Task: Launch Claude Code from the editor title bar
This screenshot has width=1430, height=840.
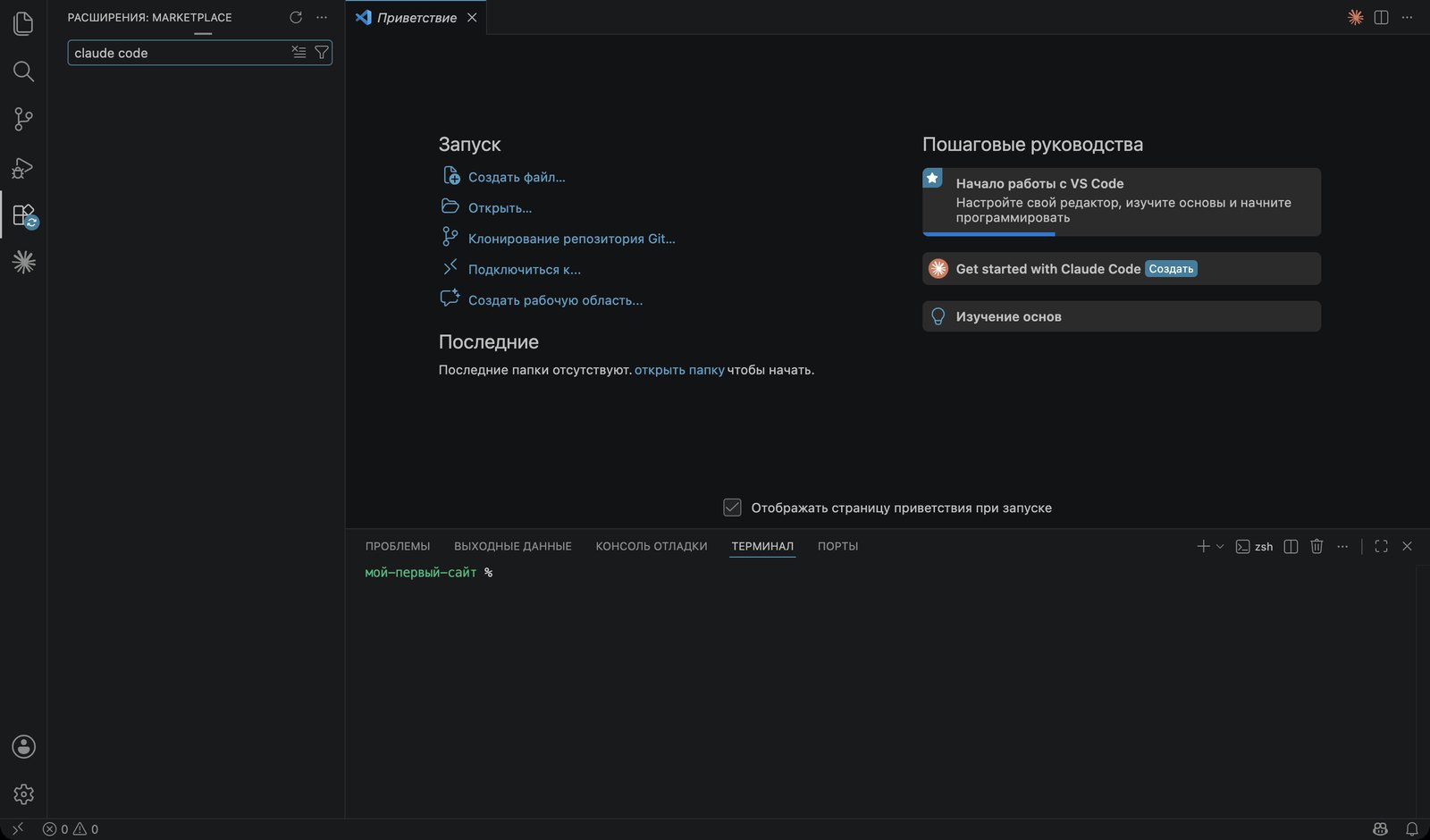Action: tap(1356, 17)
